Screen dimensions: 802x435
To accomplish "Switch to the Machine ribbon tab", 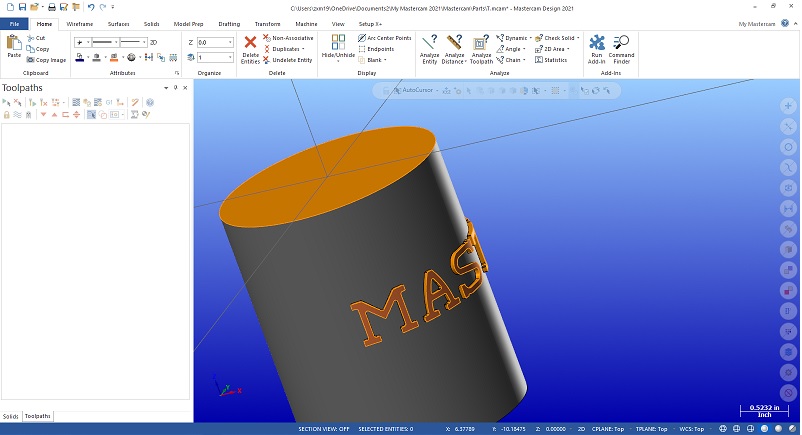I will click(x=306, y=24).
